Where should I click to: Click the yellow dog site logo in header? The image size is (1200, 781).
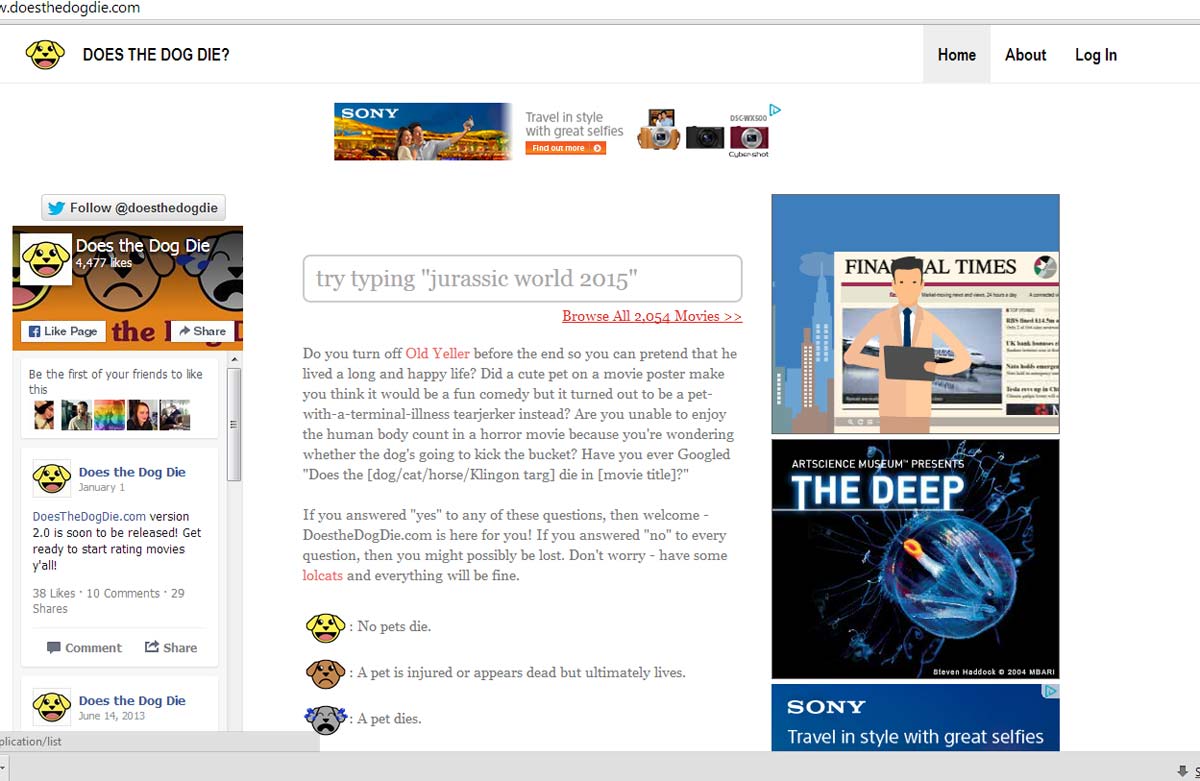coord(45,54)
